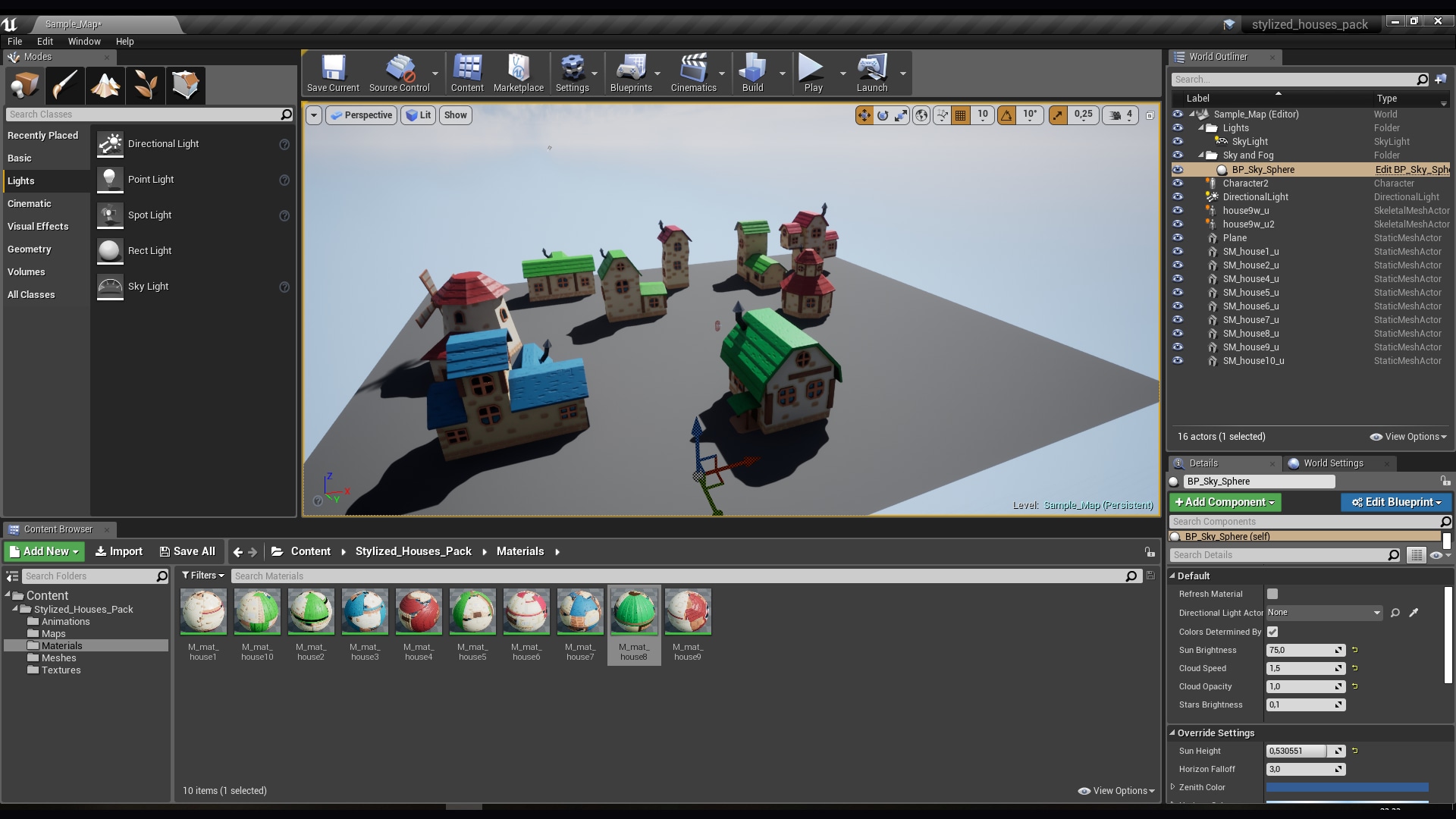Screen dimensions: 1456x819
Task: Open the Filters dropdown in Content Browser
Action: [202, 576]
